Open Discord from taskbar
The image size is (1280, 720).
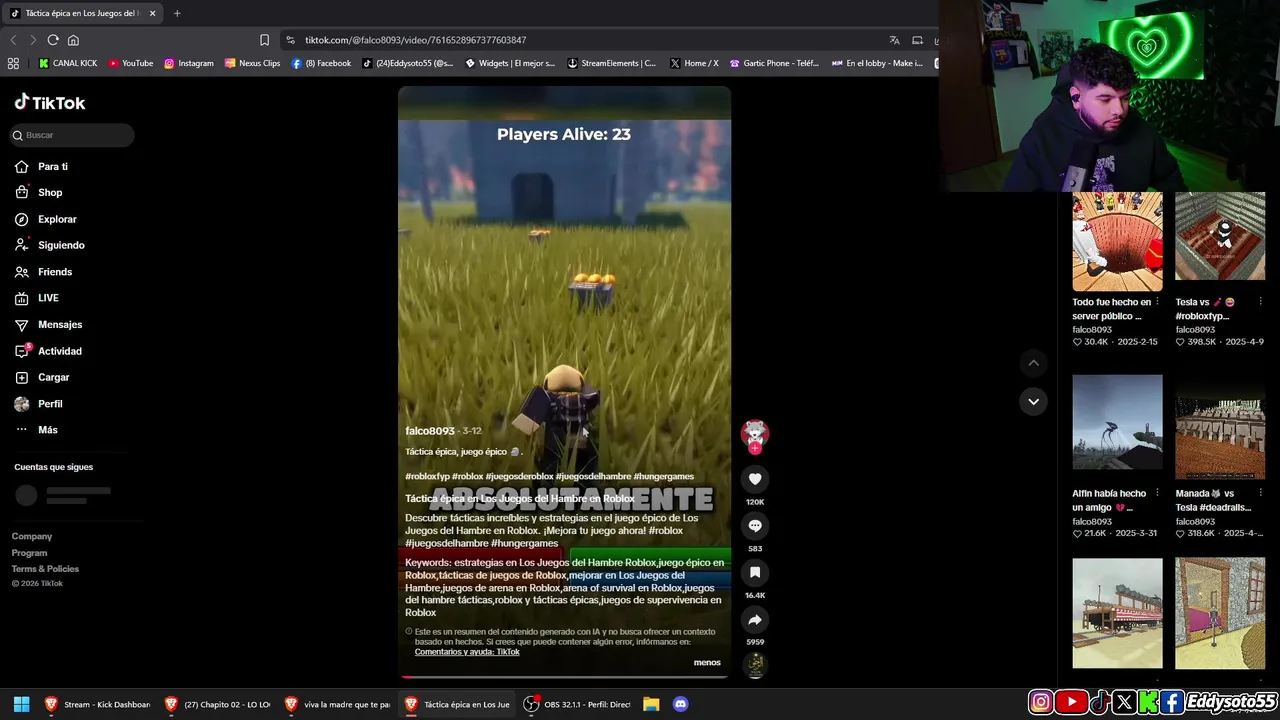point(681,704)
